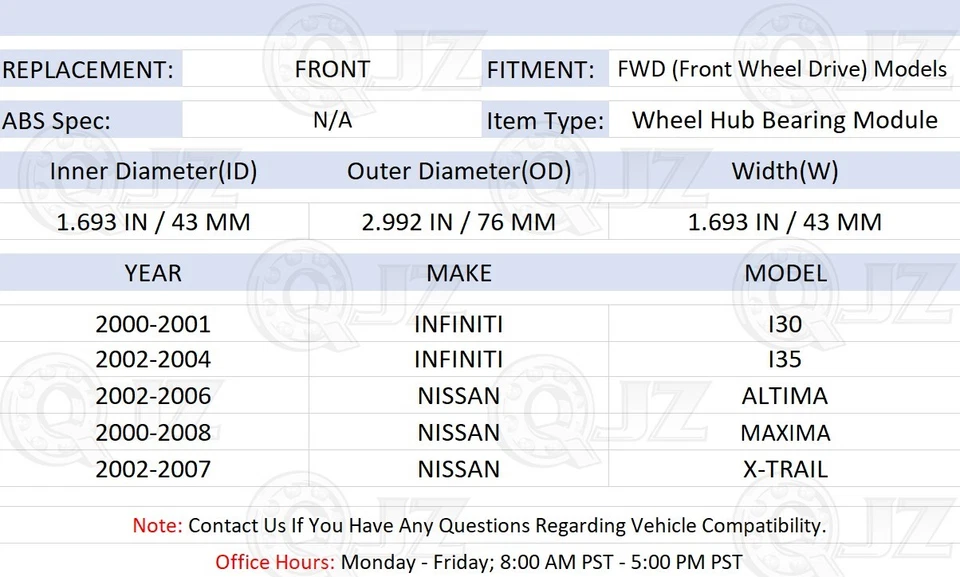Select the I35 model cell
The image size is (960, 577).
coord(785,359)
